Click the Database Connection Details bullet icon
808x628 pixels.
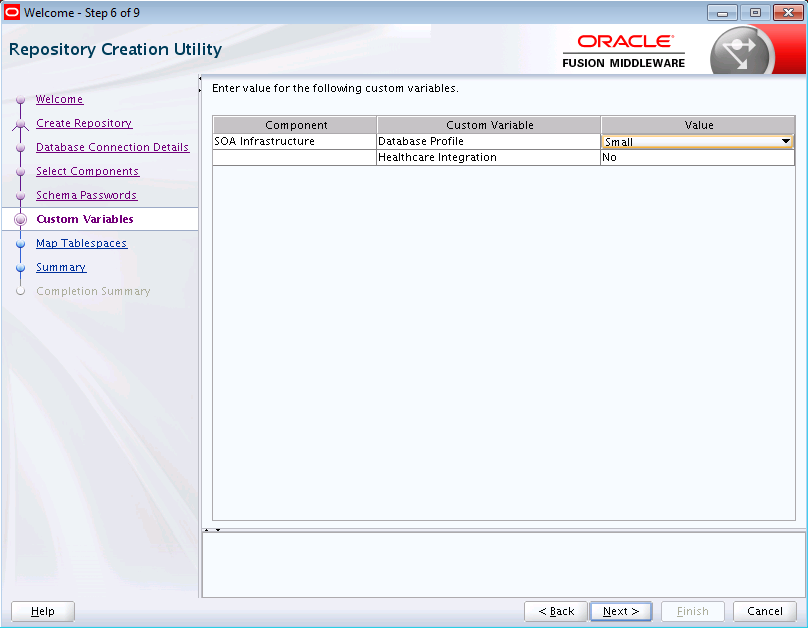click(21, 148)
